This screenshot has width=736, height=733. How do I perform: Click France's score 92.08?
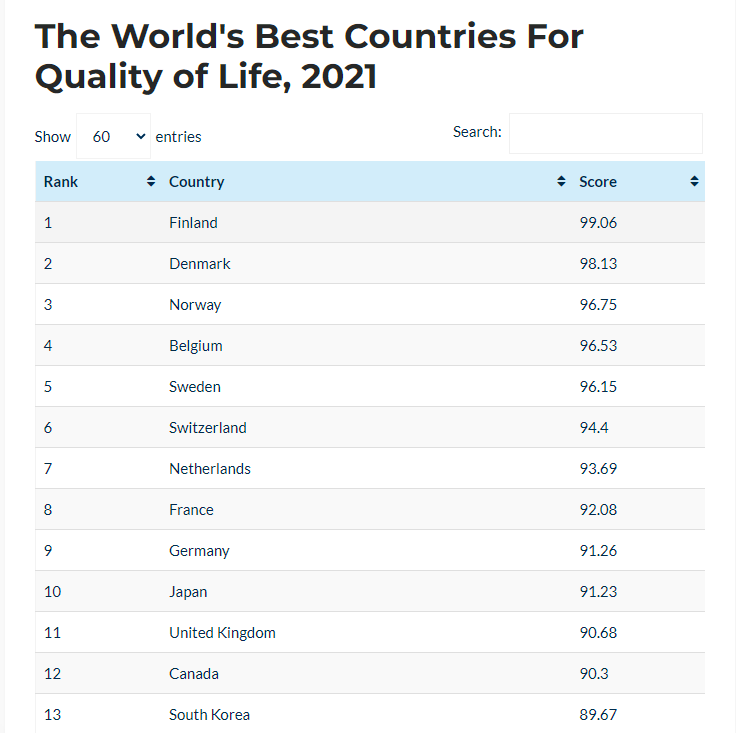(598, 510)
